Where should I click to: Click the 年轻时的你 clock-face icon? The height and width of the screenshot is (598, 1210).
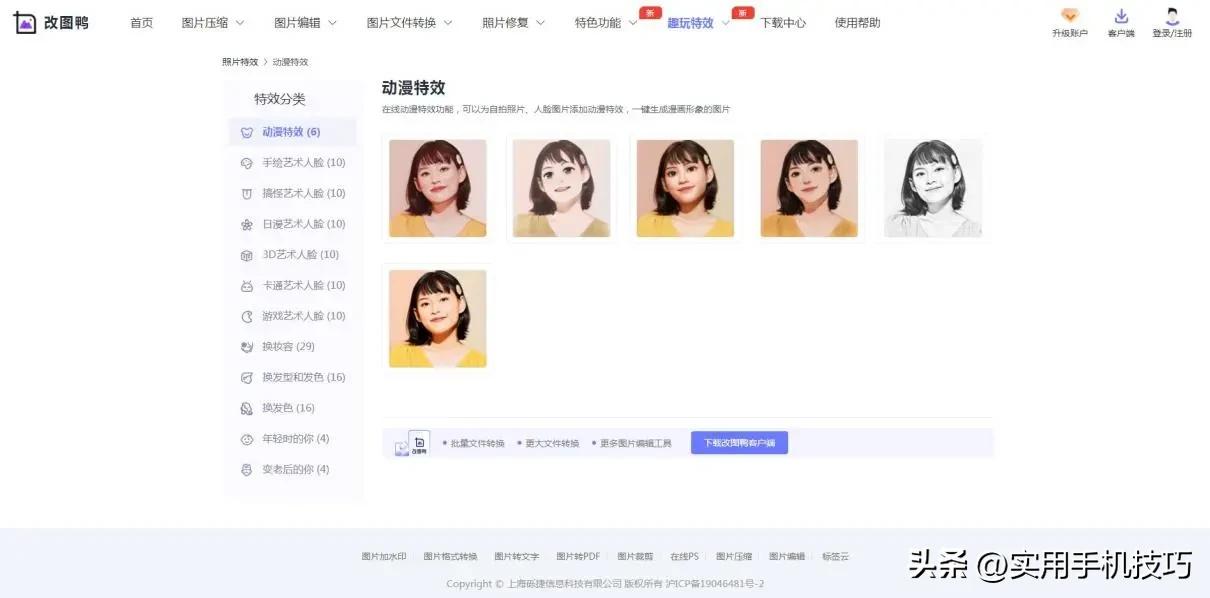point(245,439)
